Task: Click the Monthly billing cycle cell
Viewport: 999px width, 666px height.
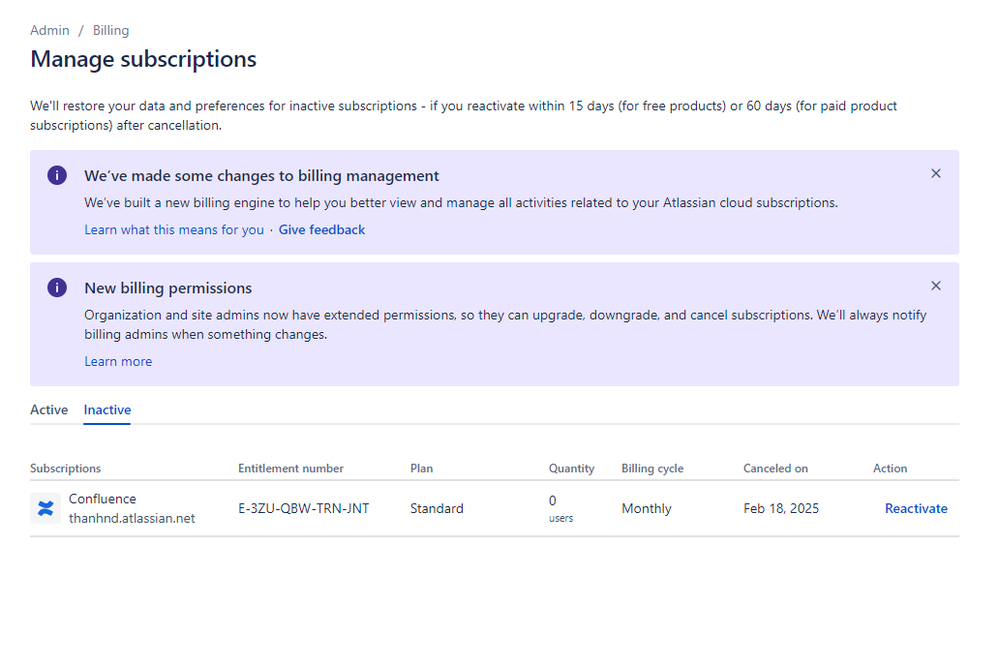Action: (646, 508)
